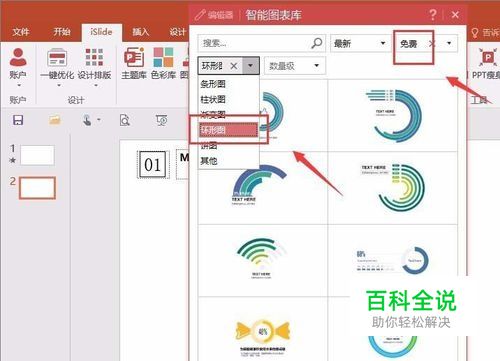The width and height of the screenshot is (500, 361).
Task: Select 渐变图 from the category list
Action: 228,115
